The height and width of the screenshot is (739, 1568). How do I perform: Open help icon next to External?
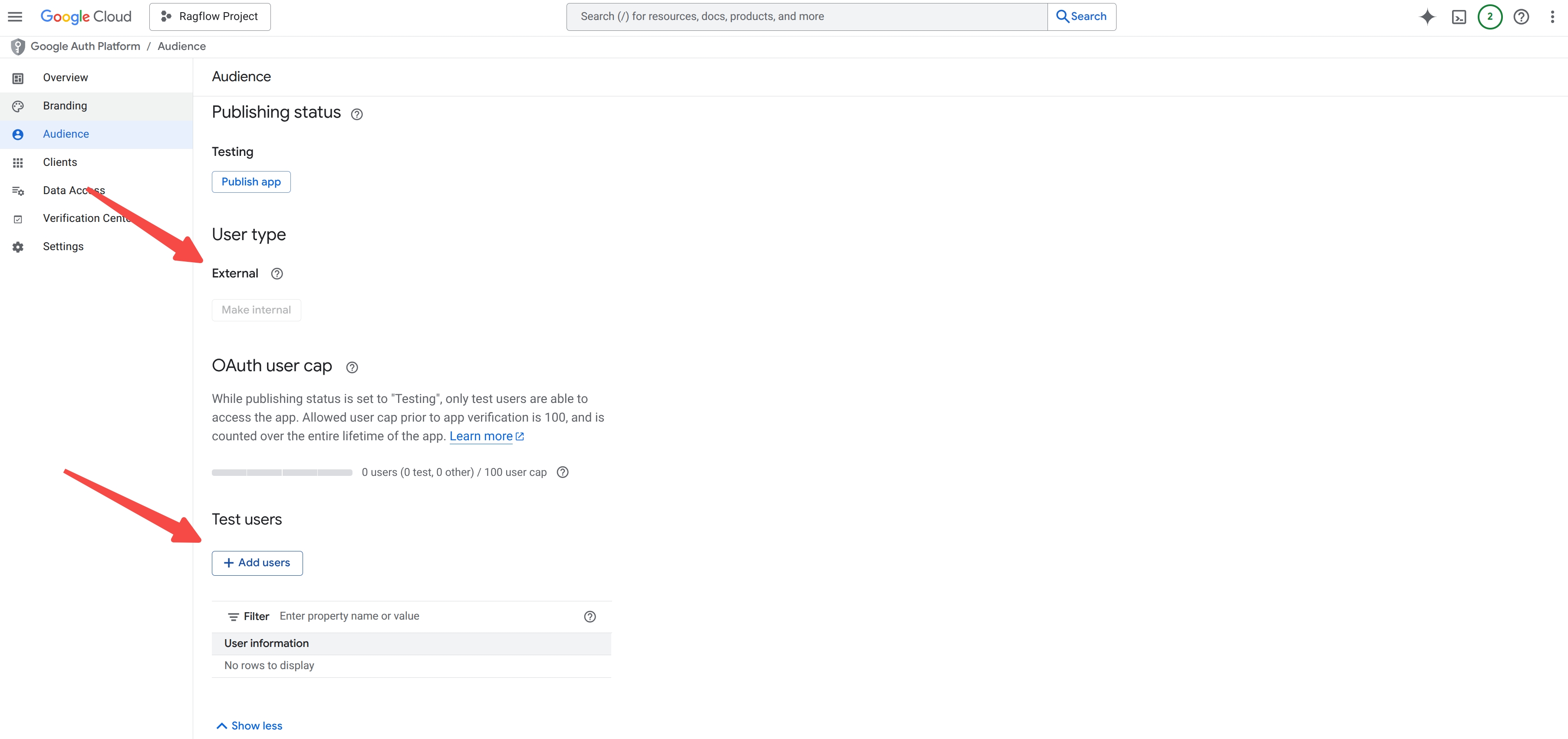(x=277, y=274)
